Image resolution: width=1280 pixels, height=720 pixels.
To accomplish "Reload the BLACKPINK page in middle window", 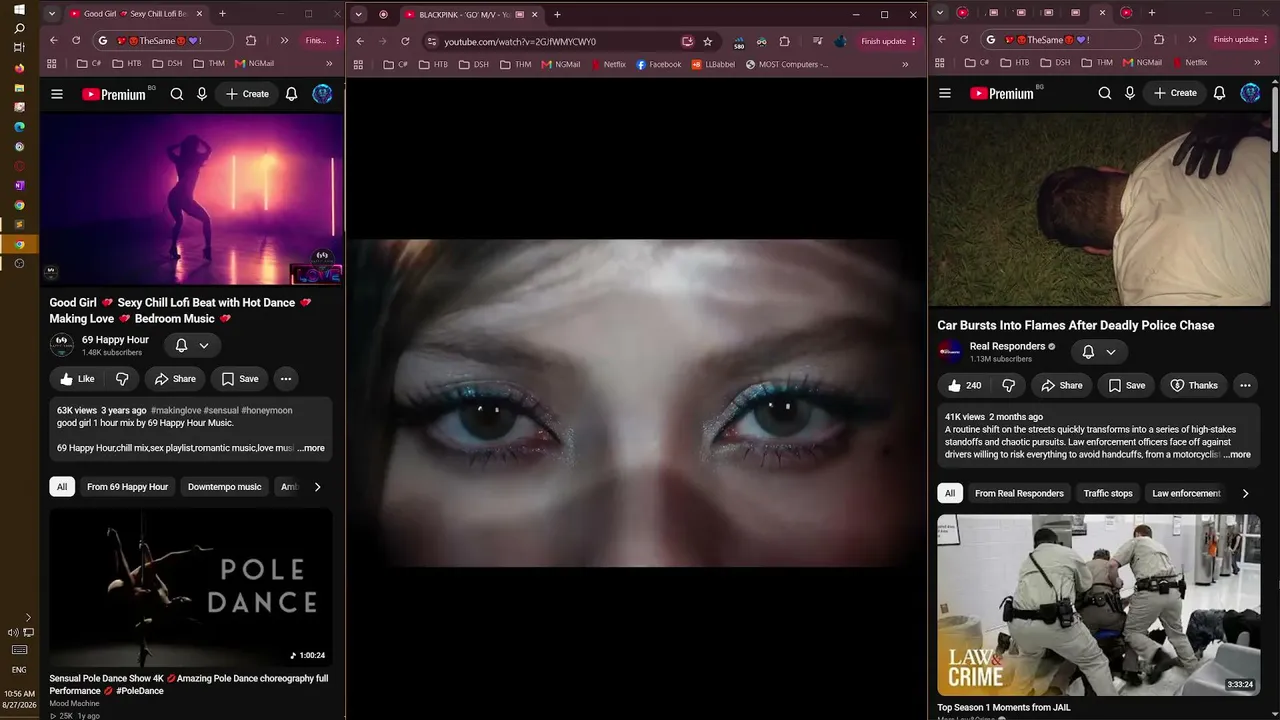I will 405,41.
